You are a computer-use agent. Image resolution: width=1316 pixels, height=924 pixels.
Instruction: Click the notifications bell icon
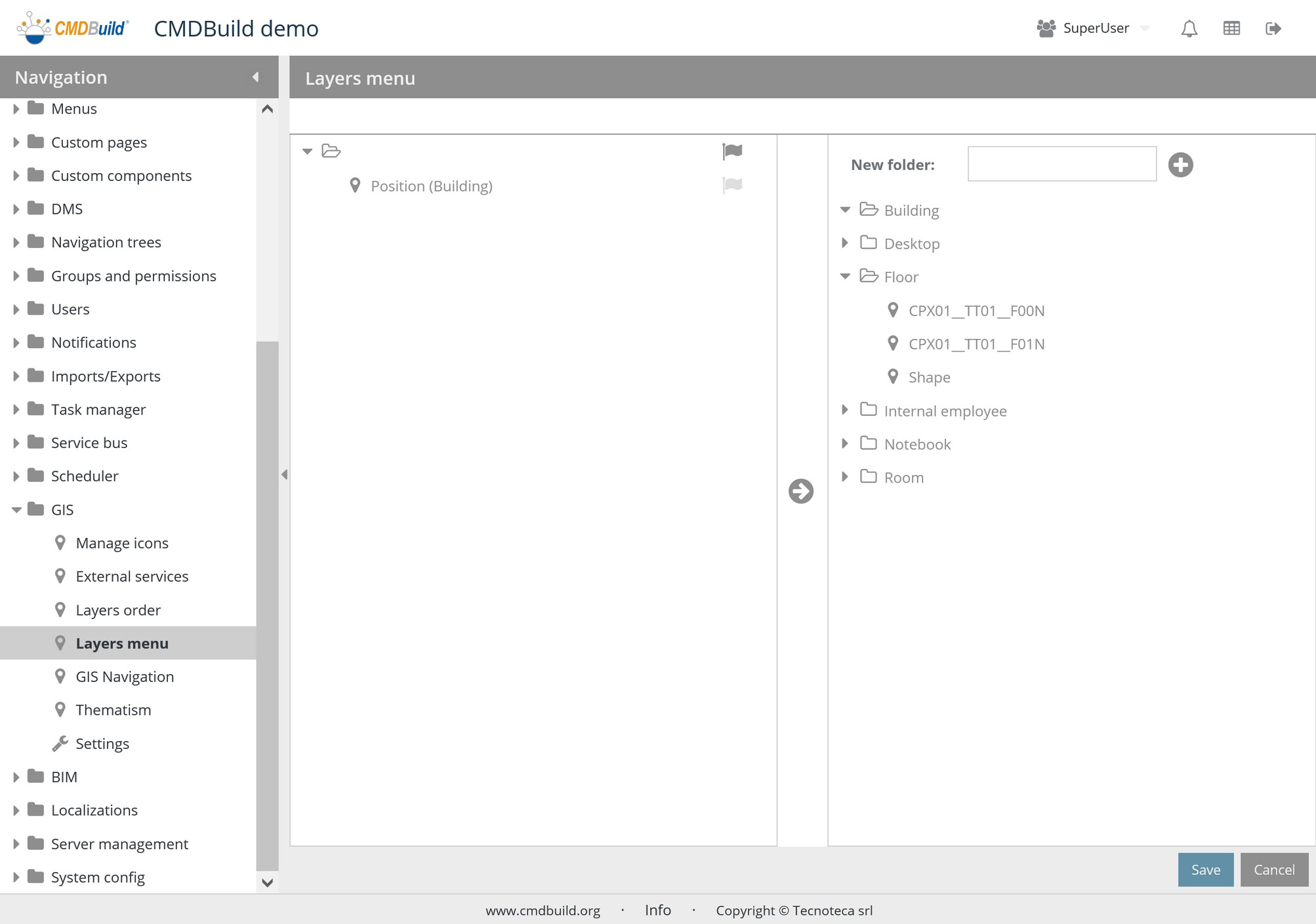click(1189, 28)
